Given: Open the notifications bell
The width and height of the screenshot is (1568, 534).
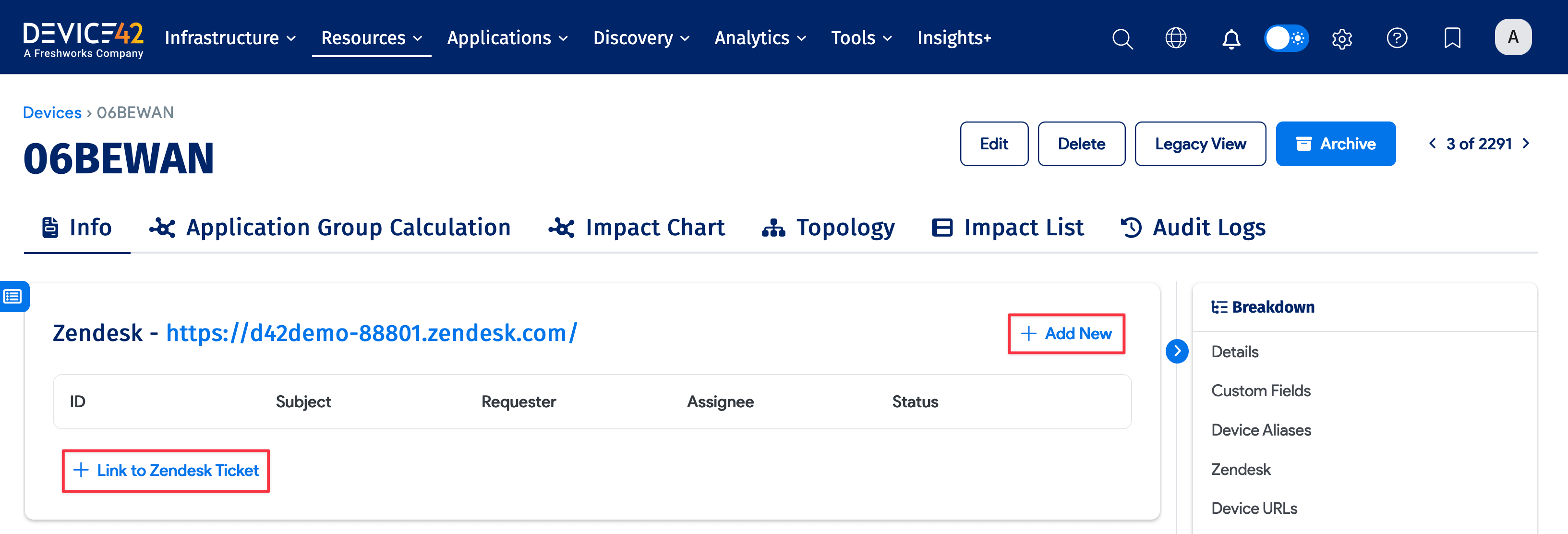Looking at the screenshot, I should tap(1231, 38).
